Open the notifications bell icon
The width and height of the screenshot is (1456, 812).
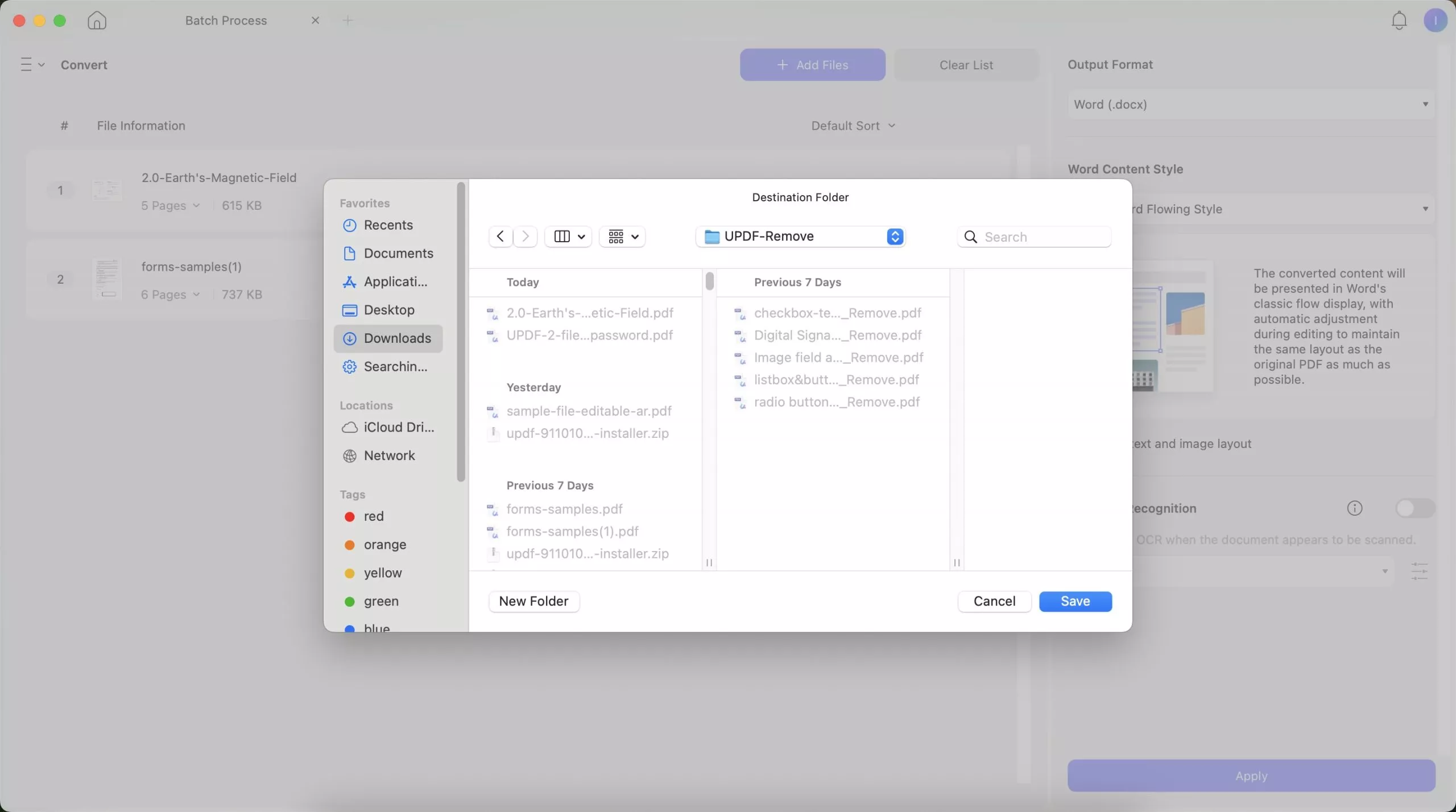pos(1398,20)
